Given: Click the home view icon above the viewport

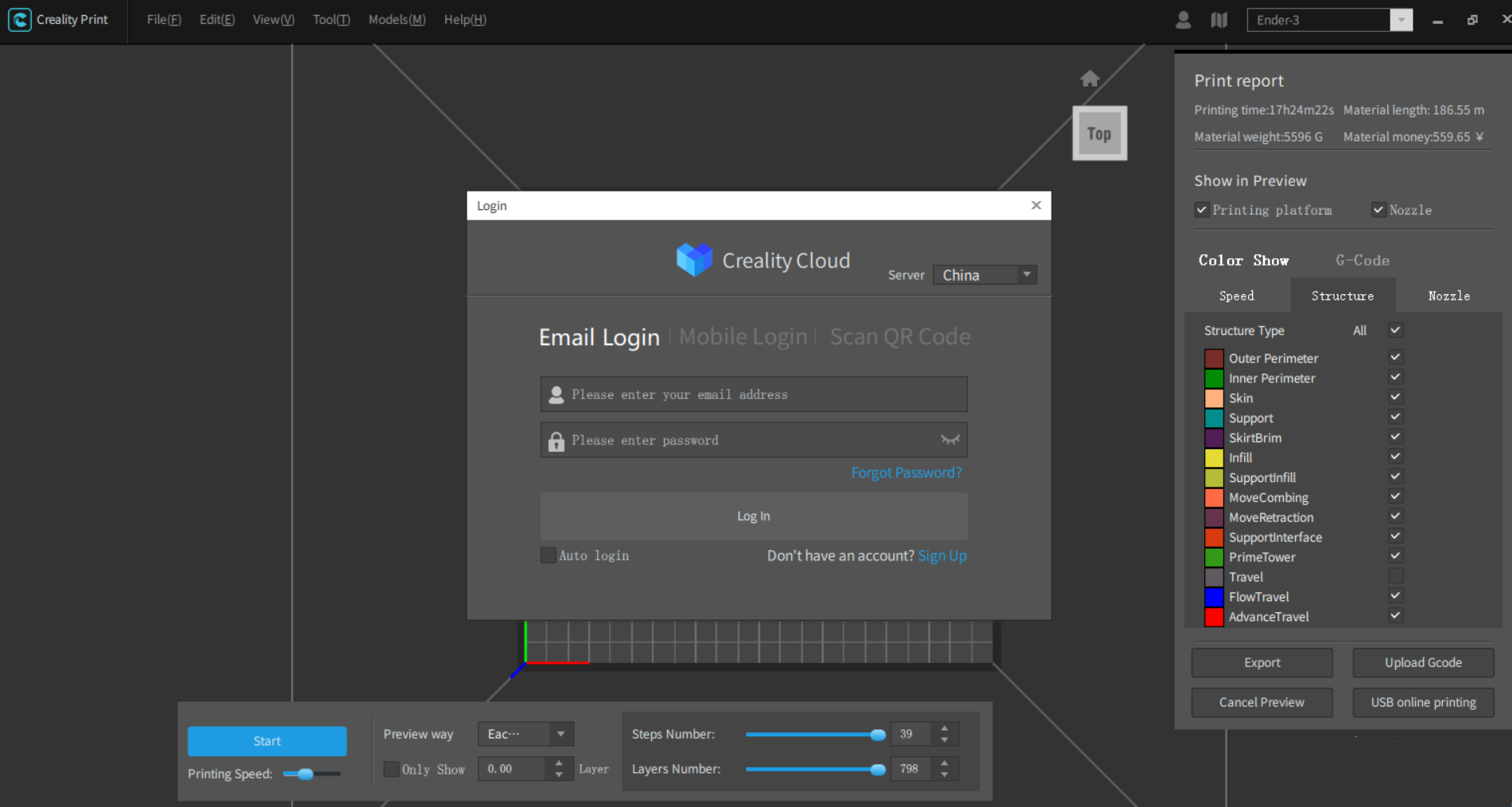Looking at the screenshot, I should [x=1089, y=77].
